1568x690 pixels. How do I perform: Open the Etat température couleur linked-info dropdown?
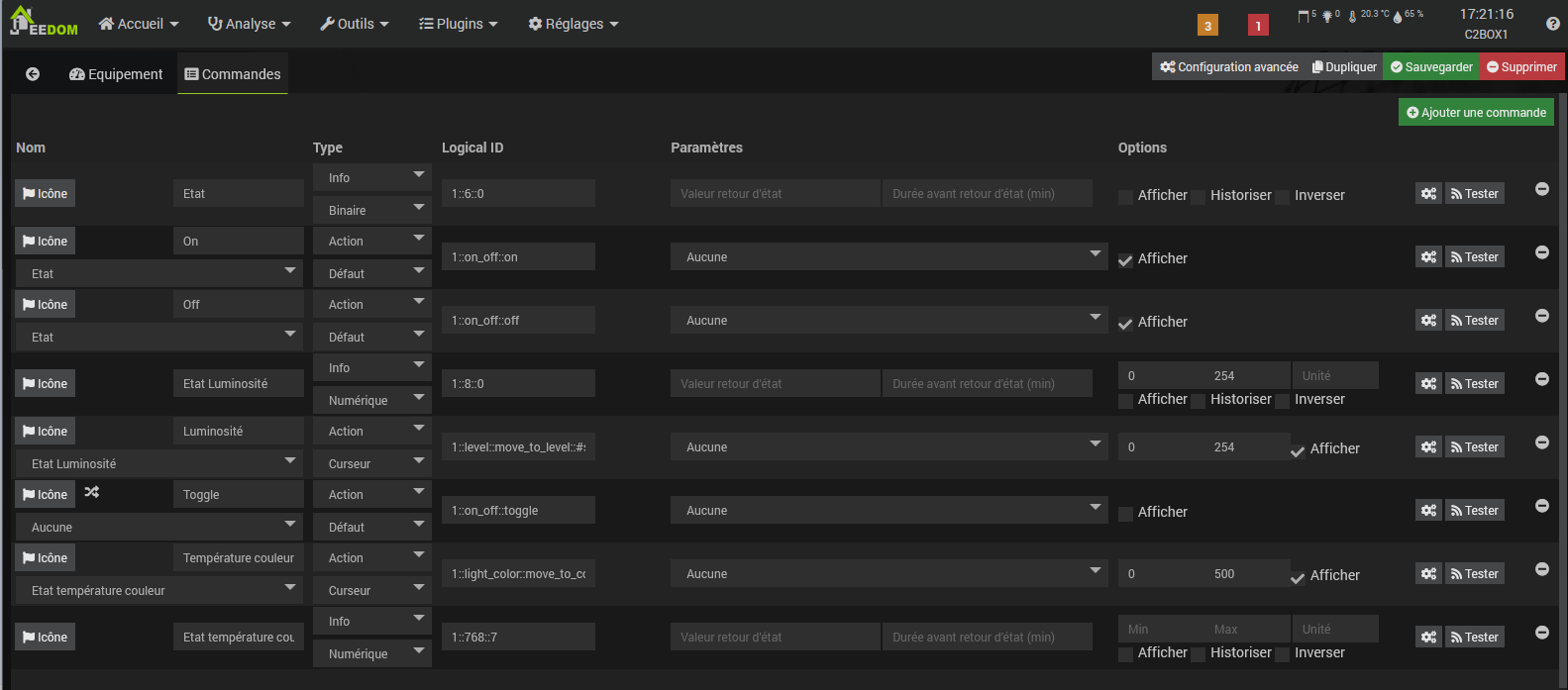pos(158,590)
